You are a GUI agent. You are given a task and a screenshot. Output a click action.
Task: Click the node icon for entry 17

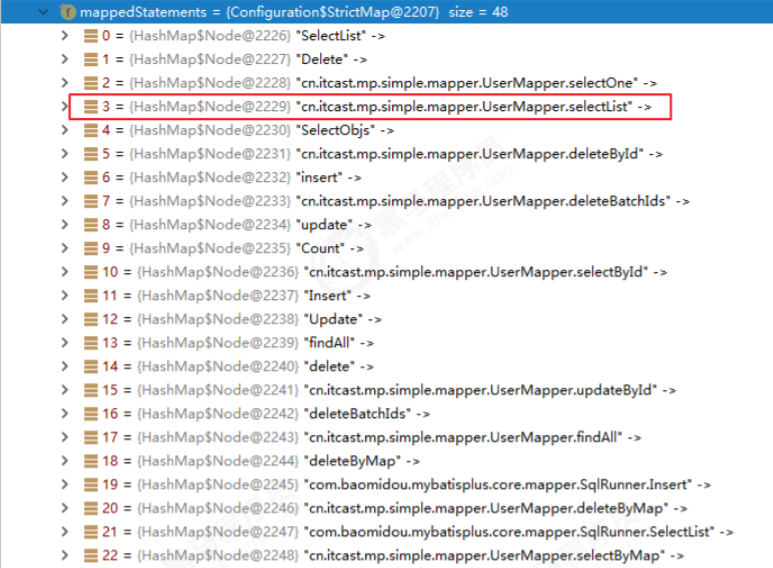91,438
